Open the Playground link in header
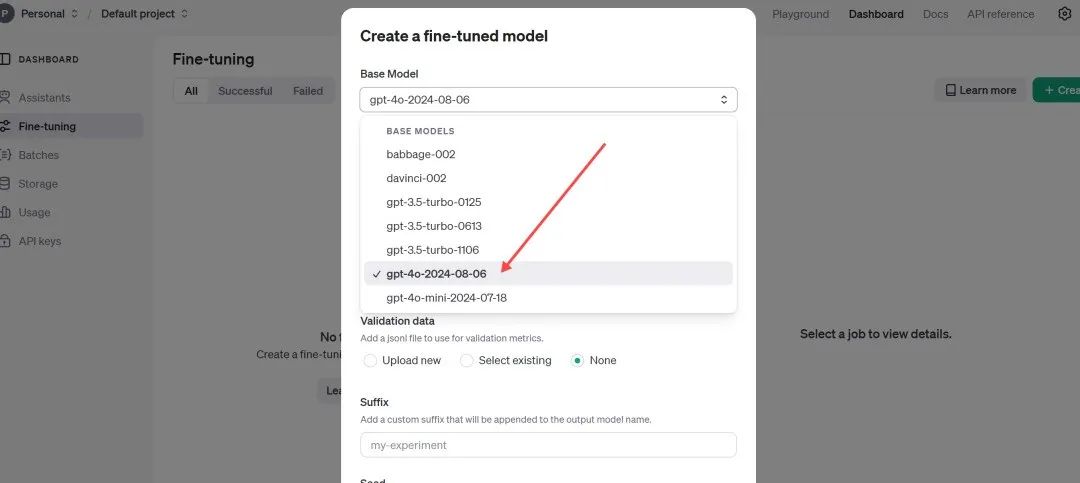The width and height of the screenshot is (1080, 483). [x=800, y=14]
